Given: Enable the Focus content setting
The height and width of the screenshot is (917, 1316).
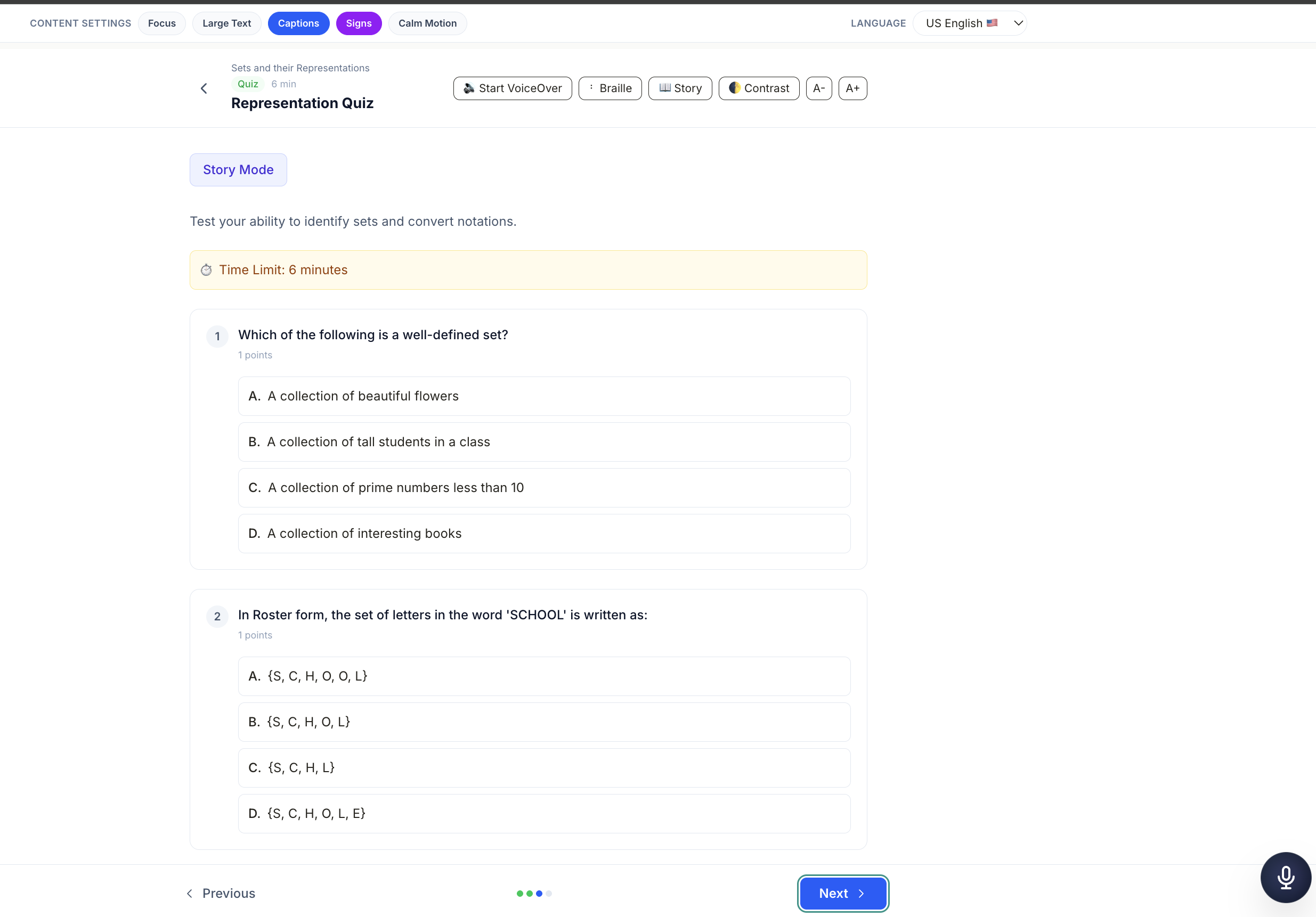Looking at the screenshot, I should tap(161, 23).
